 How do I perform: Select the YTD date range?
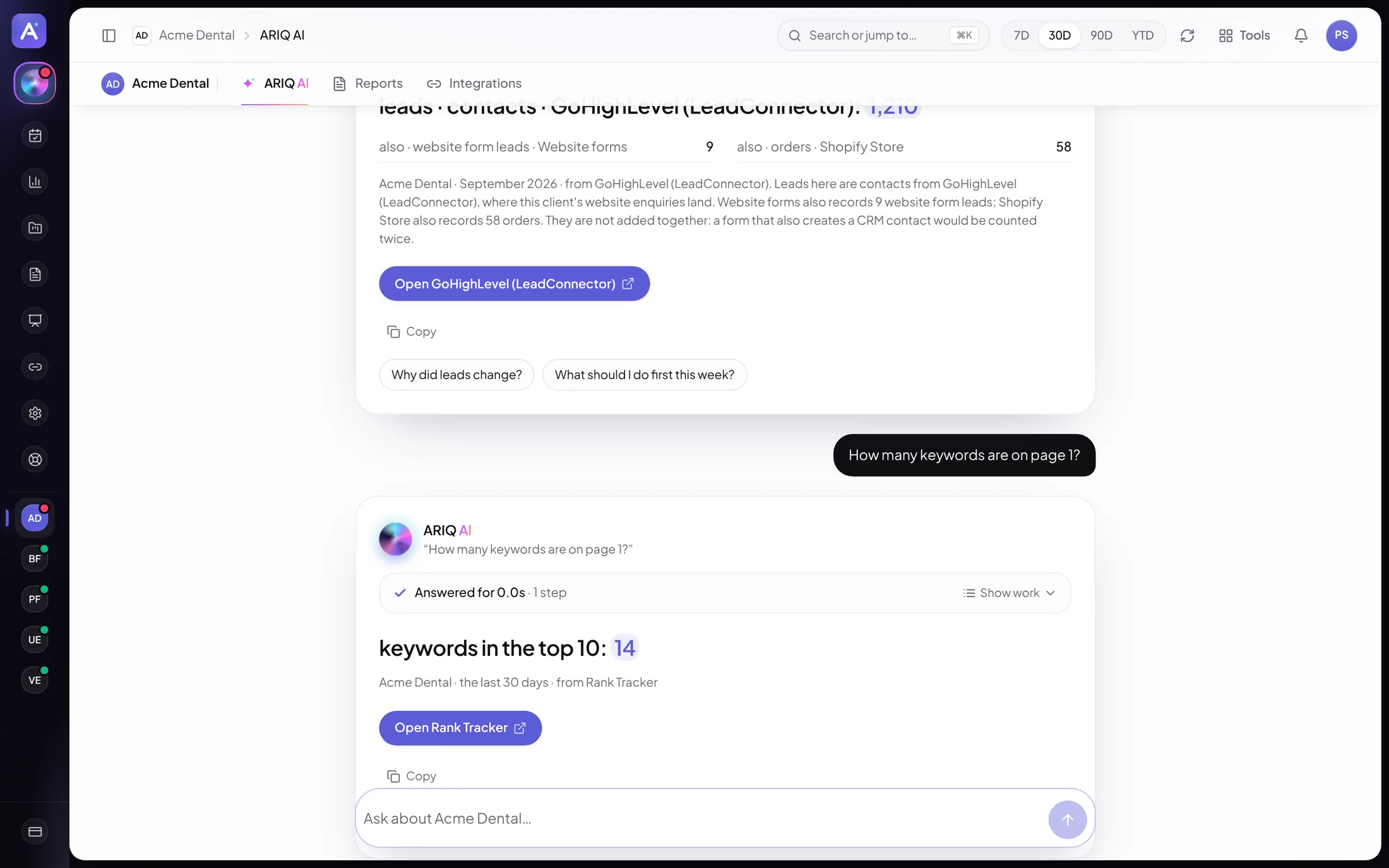coord(1143,35)
